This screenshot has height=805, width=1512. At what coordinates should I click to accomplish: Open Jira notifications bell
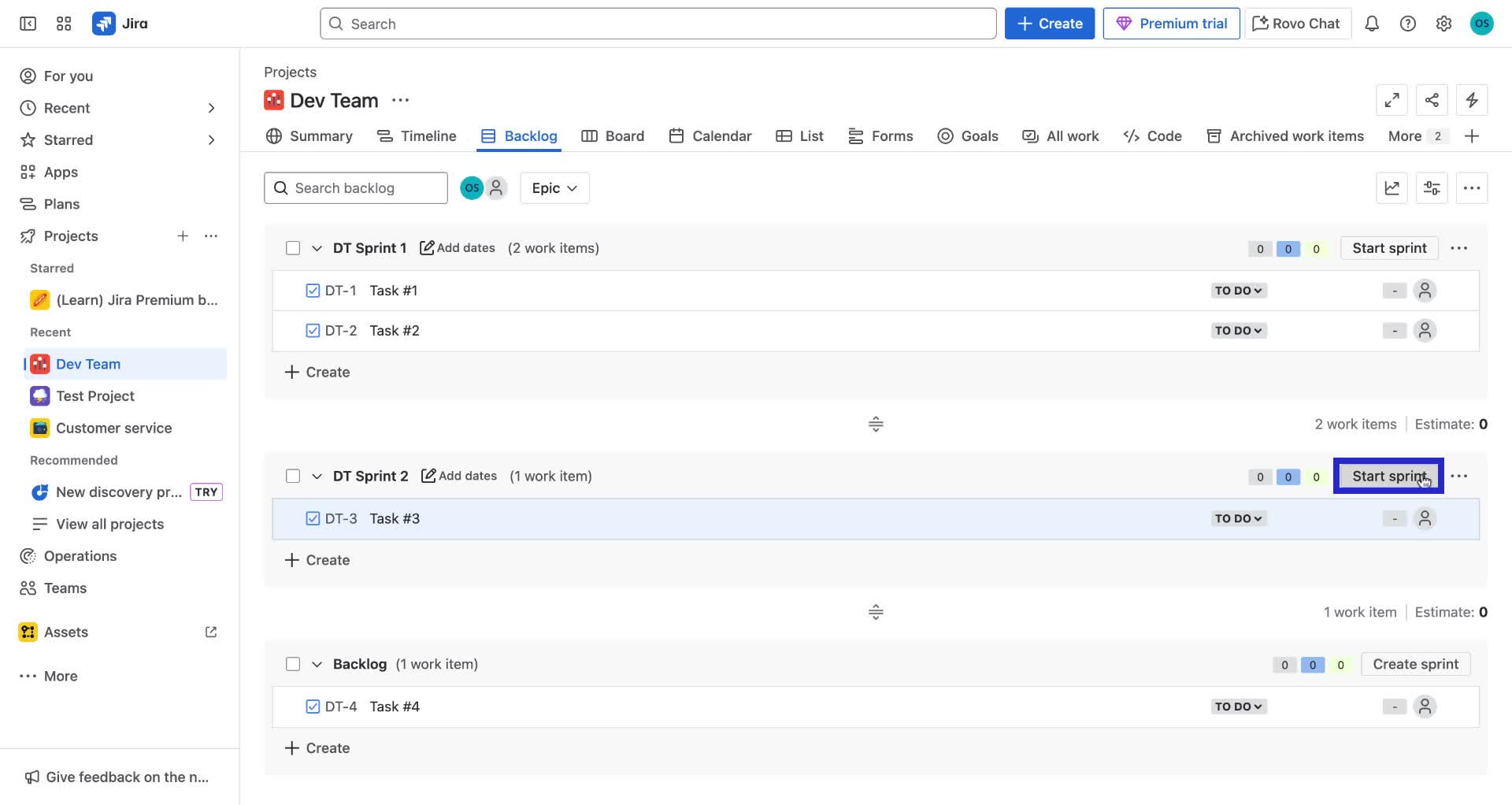point(1372,23)
